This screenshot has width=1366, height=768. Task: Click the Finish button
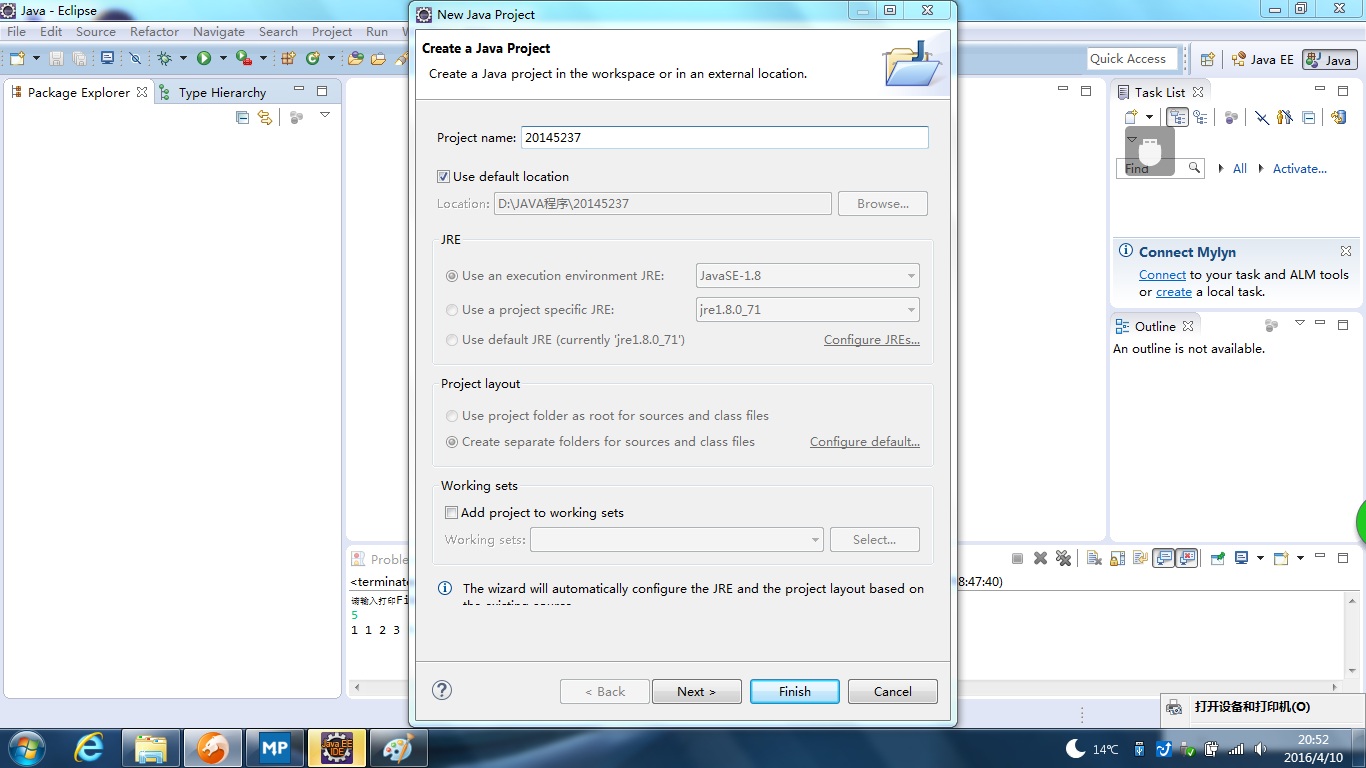[x=795, y=691]
